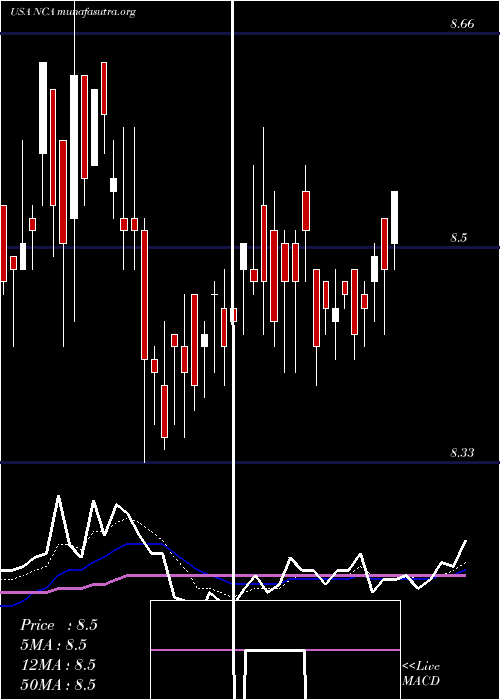The image size is (500, 700).
Task: Click the 8.5 price level label
Action: pyautogui.click(x=458, y=238)
